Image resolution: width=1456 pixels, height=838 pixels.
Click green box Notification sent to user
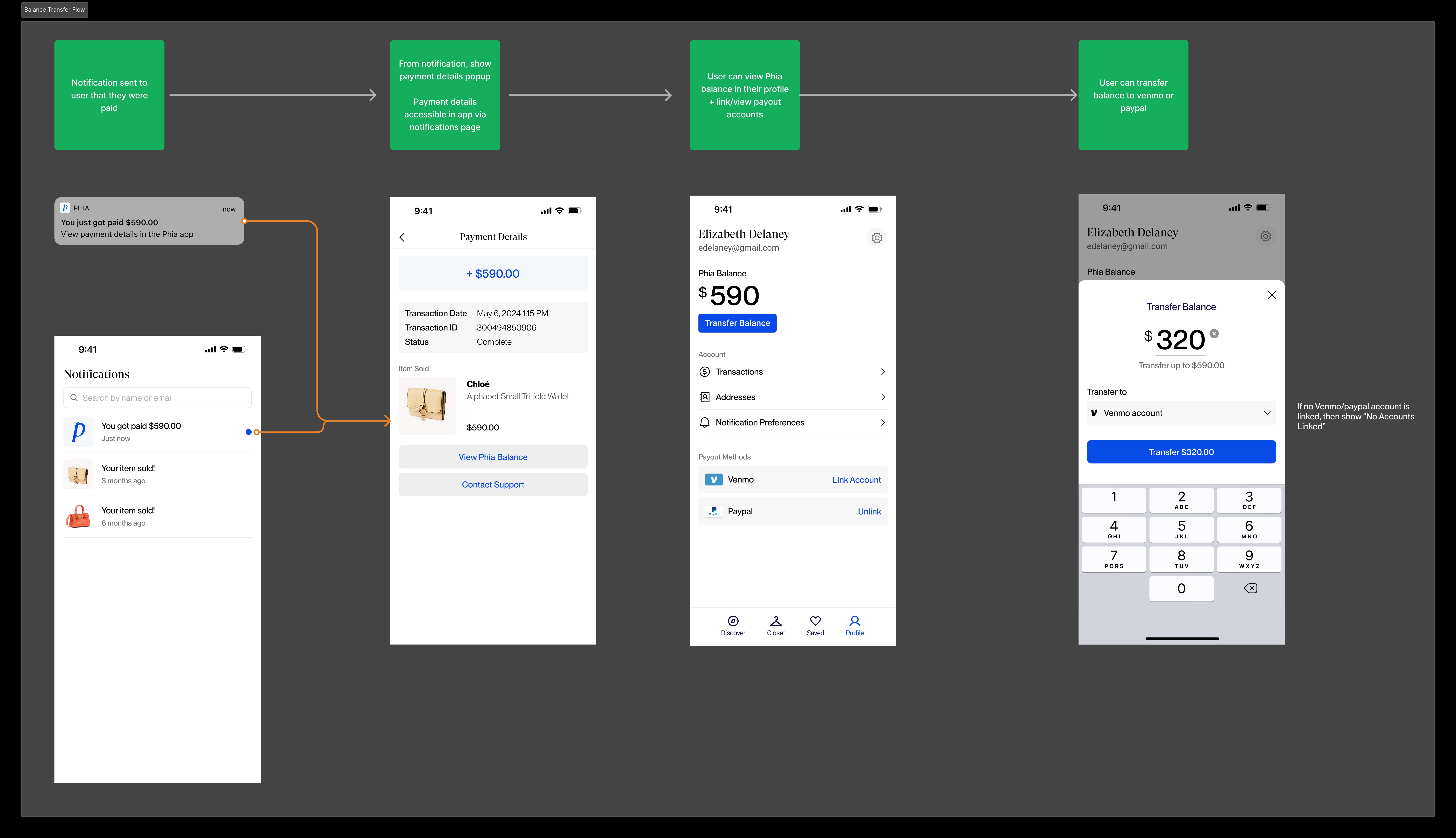click(x=109, y=95)
